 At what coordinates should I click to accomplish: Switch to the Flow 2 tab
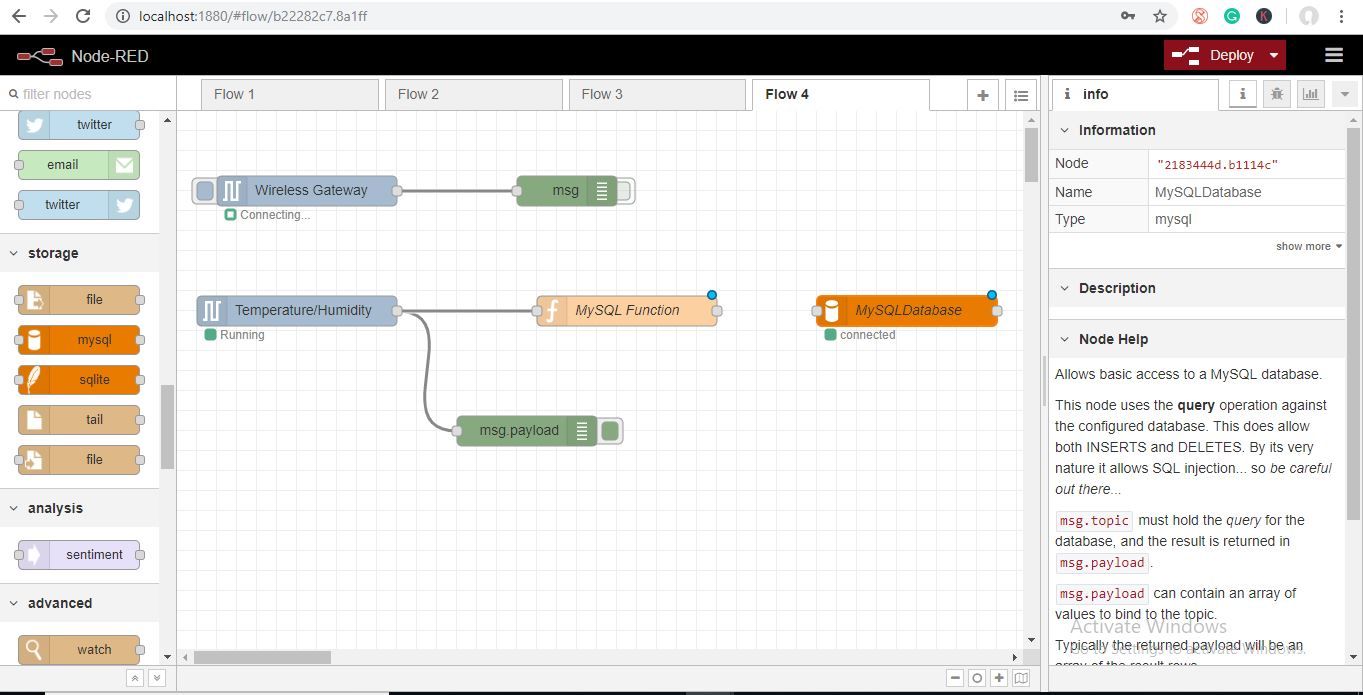coord(473,94)
